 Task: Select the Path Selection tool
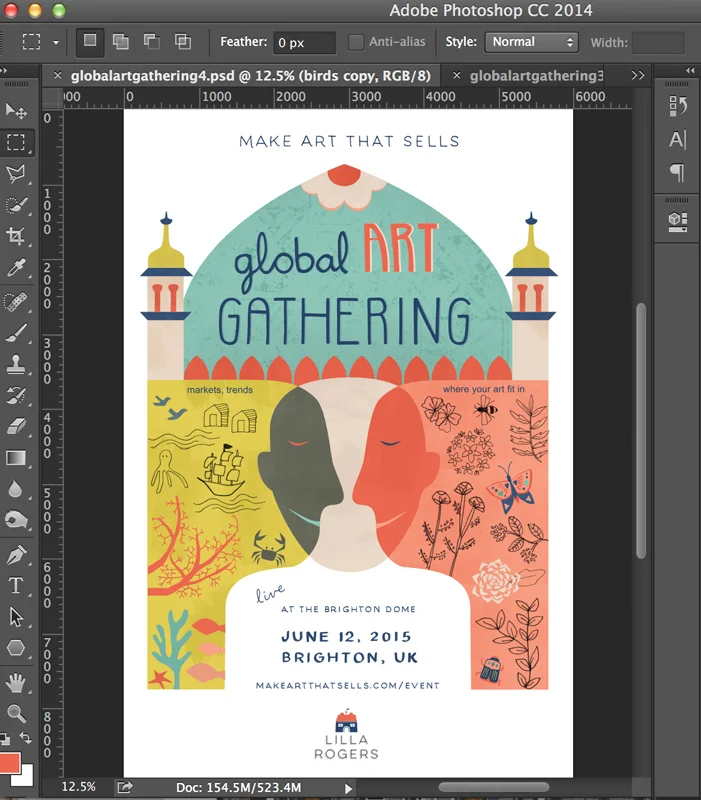click(16, 617)
